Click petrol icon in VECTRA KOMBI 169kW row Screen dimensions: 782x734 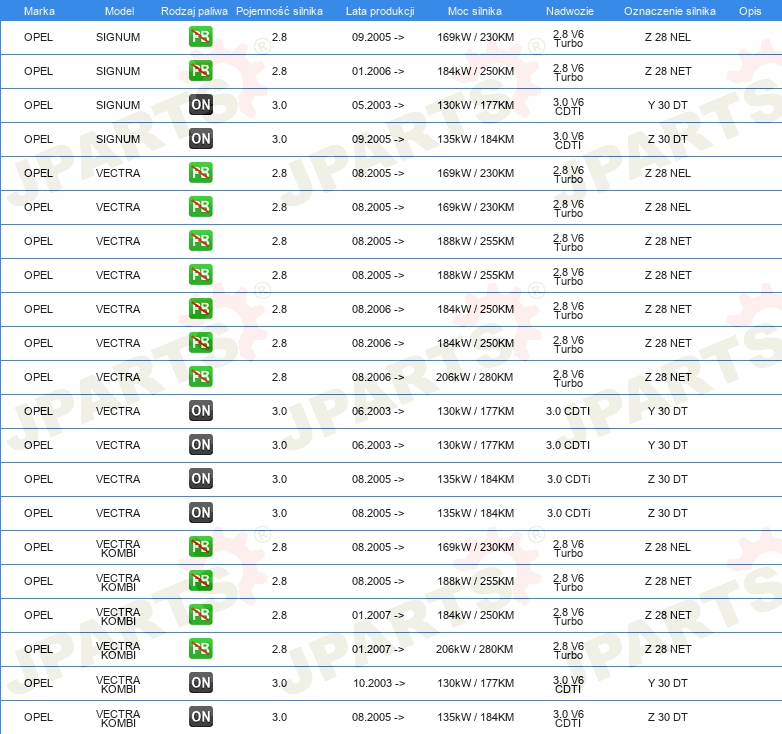200,547
